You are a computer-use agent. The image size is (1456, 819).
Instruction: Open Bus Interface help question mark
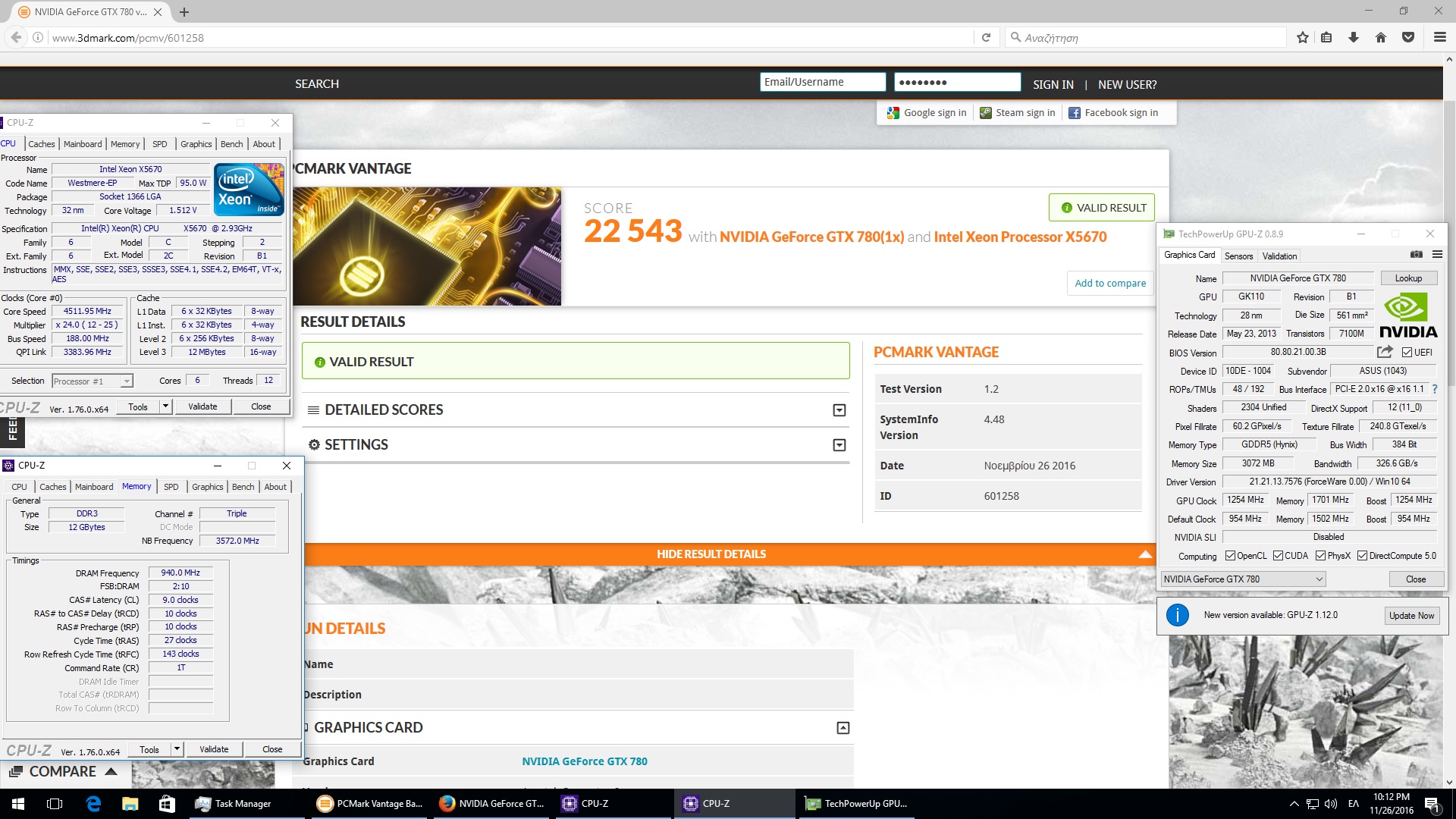(1435, 389)
